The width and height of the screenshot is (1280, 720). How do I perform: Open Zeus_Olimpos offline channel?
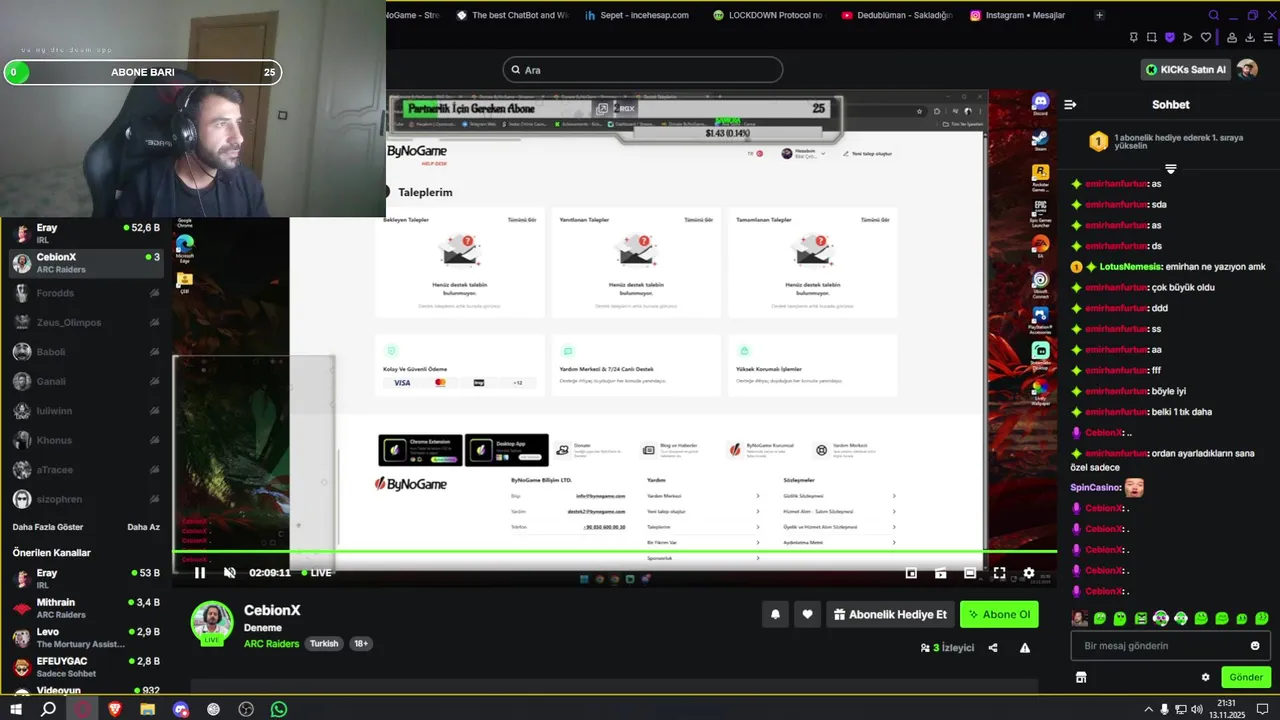click(x=86, y=322)
